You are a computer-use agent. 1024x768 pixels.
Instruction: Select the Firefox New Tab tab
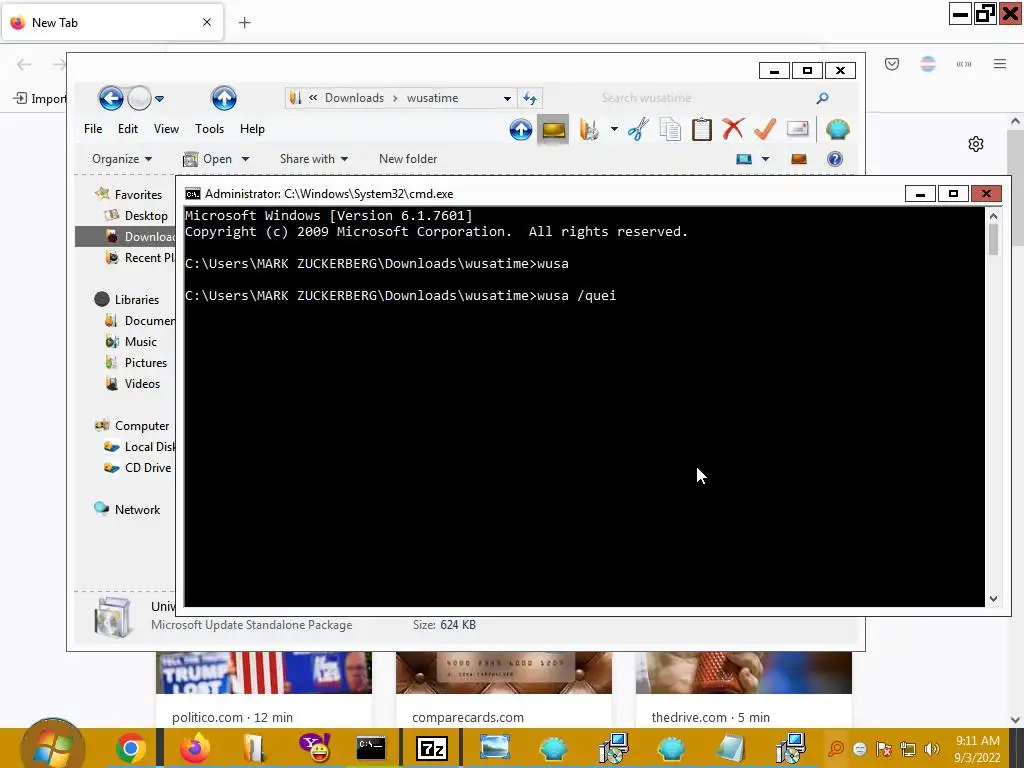coord(112,22)
